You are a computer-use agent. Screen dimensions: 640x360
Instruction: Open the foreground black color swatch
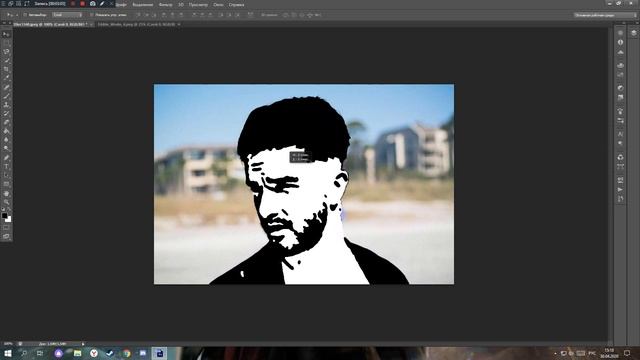(4, 215)
